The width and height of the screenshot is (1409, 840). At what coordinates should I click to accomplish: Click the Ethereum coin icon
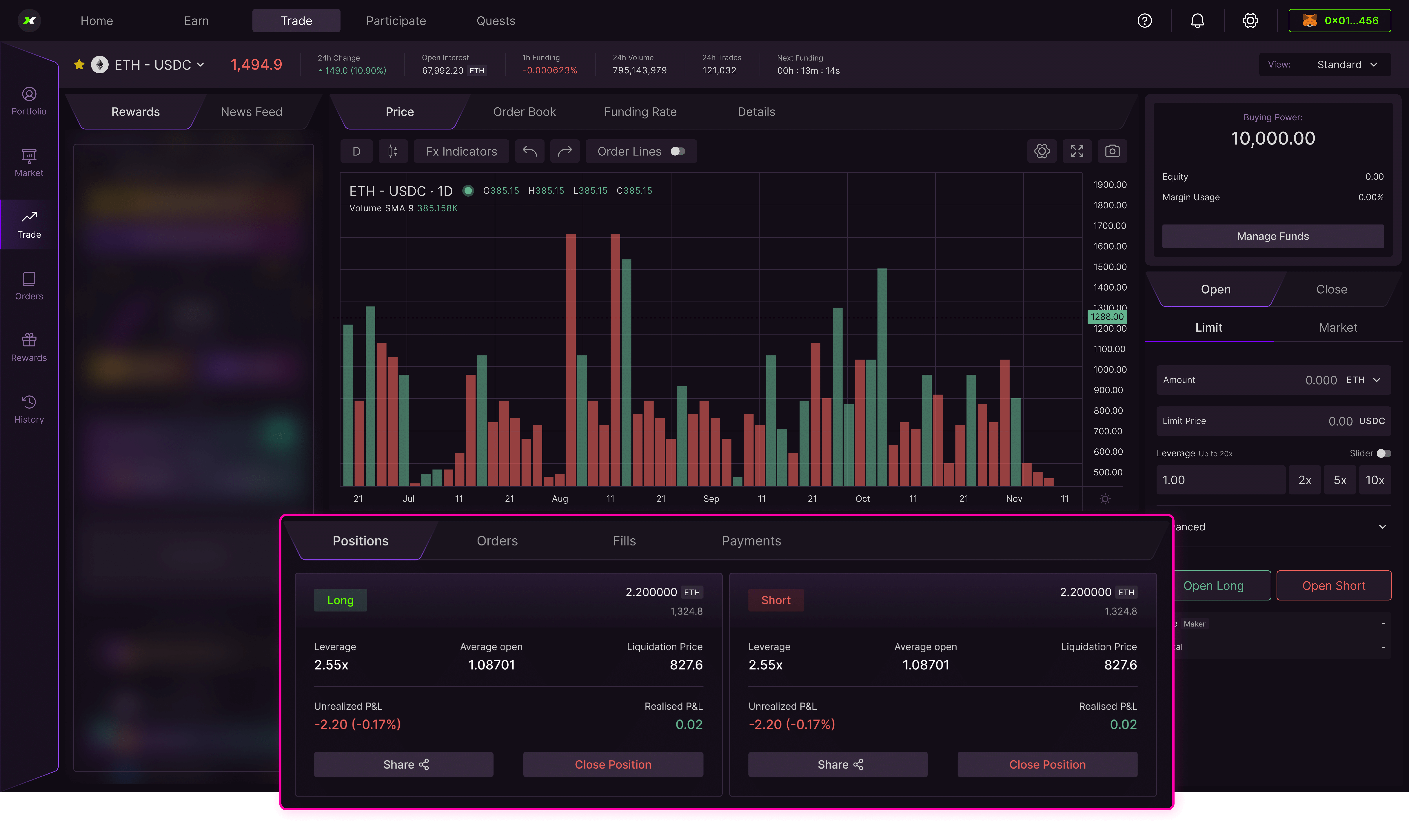pos(100,65)
